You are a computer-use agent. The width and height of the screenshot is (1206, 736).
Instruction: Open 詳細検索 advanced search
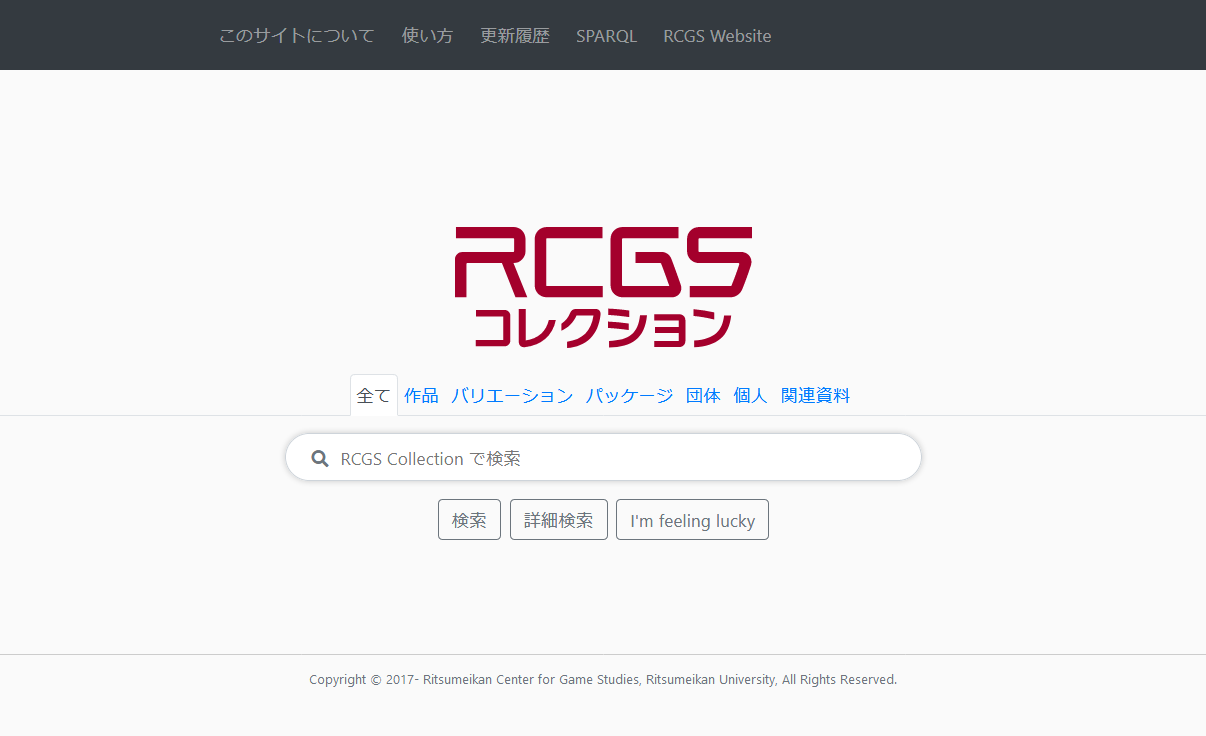pos(558,520)
